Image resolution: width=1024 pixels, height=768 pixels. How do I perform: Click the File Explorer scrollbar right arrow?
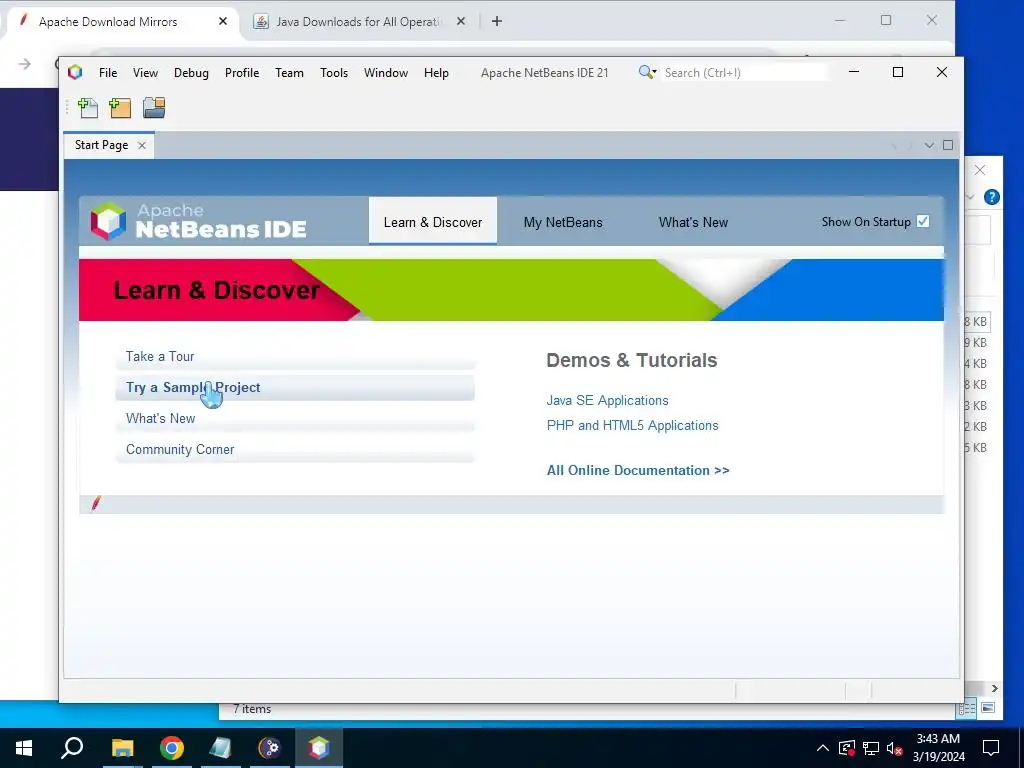pyautogui.click(x=994, y=688)
